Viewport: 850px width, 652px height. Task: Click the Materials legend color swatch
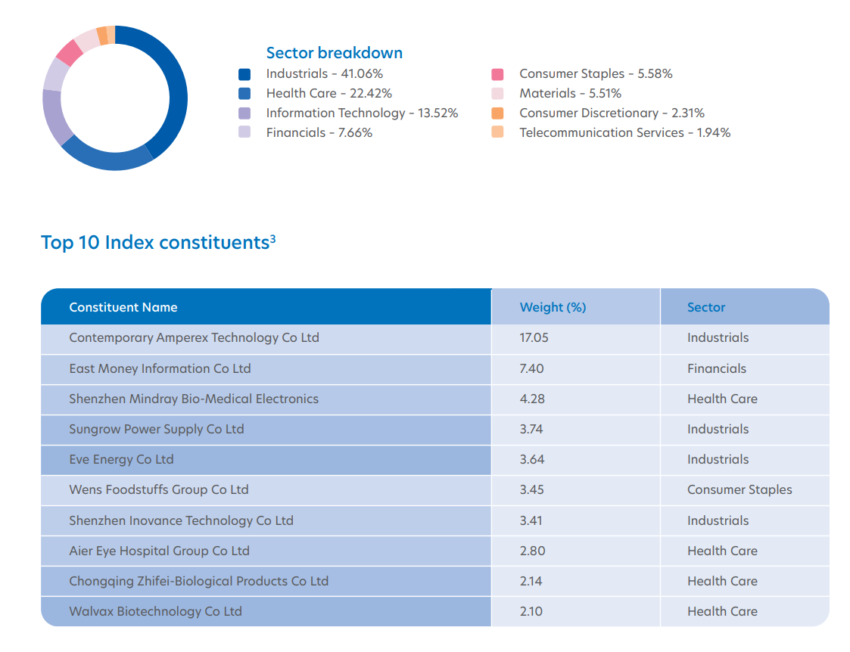click(498, 94)
